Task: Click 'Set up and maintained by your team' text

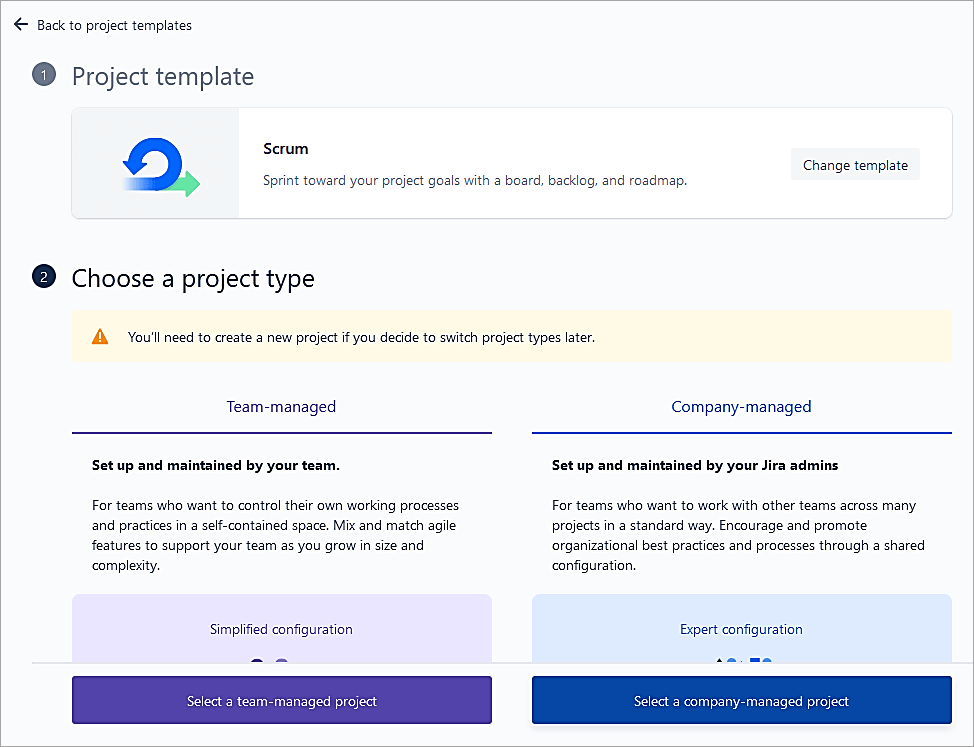Action: [x=216, y=465]
